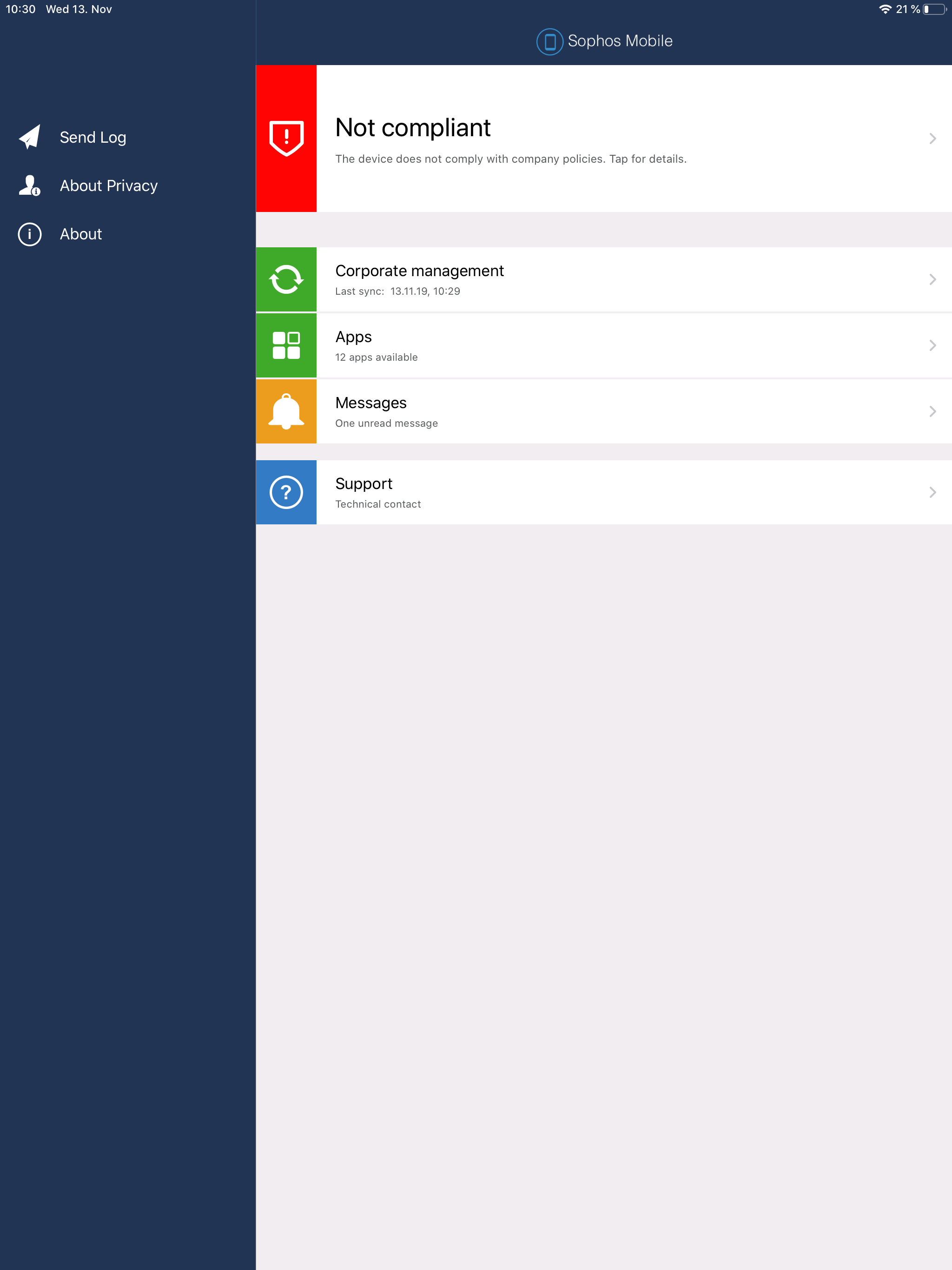The image size is (952, 1270).
Task: Click the red shield warning icon
Action: (x=286, y=139)
